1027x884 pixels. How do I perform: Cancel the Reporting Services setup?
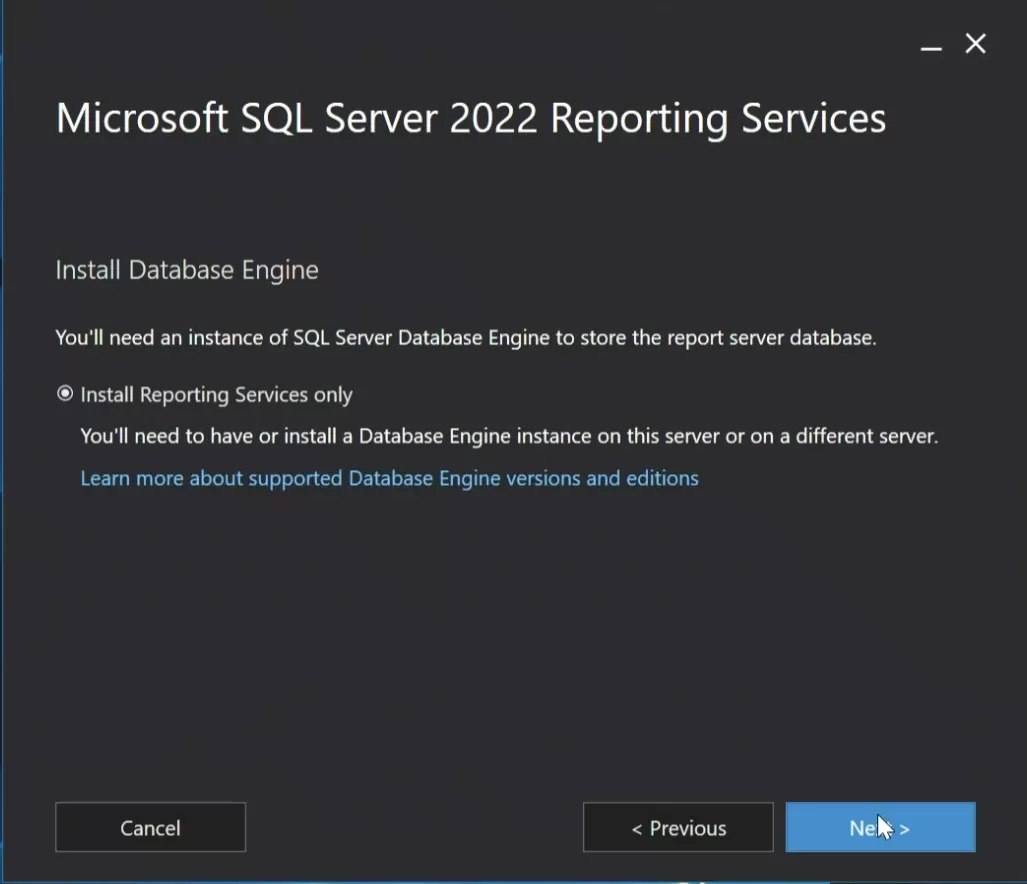pos(151,828)
